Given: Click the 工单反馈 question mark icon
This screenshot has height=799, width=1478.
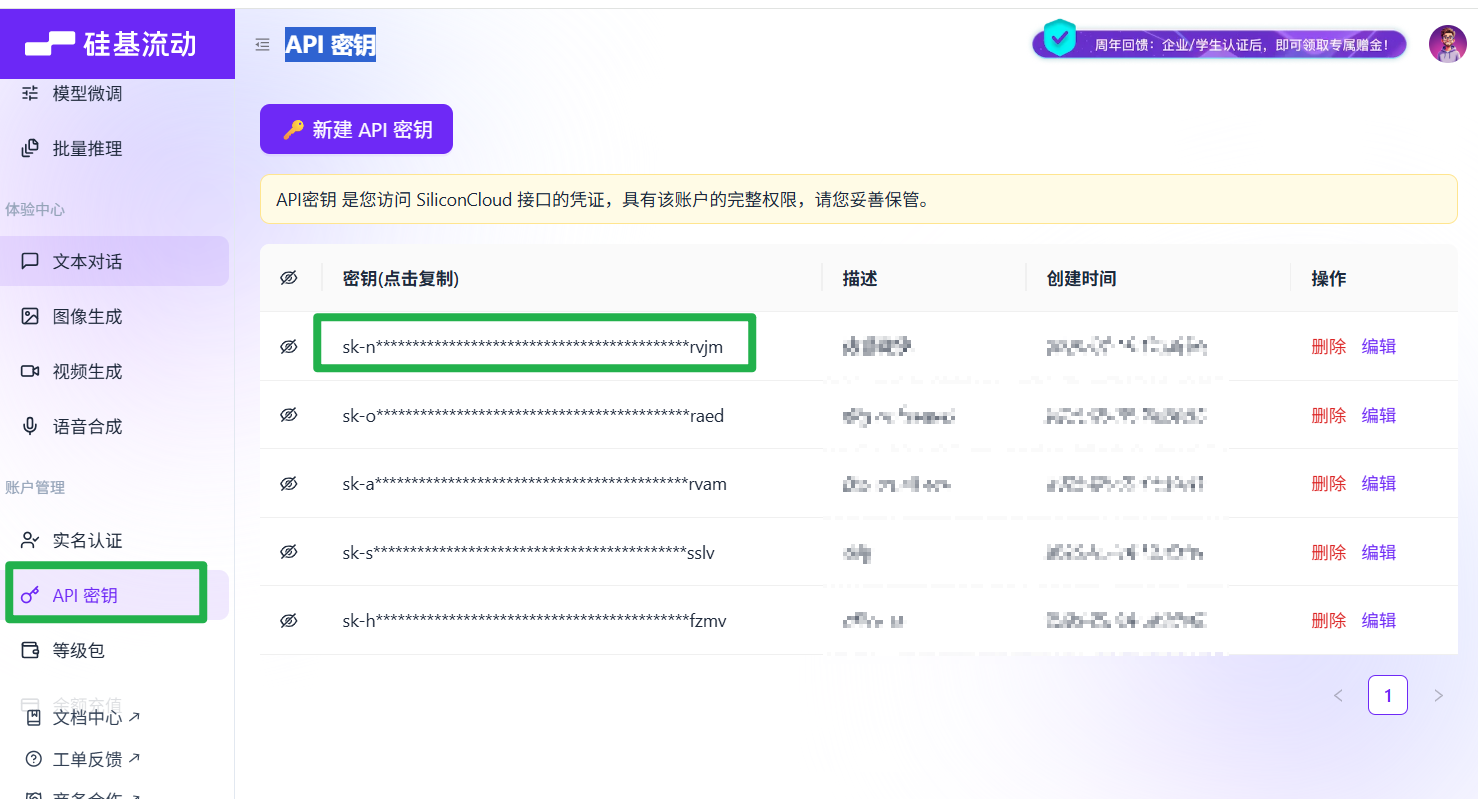Looking at the screenshot, I should (34, 759).
